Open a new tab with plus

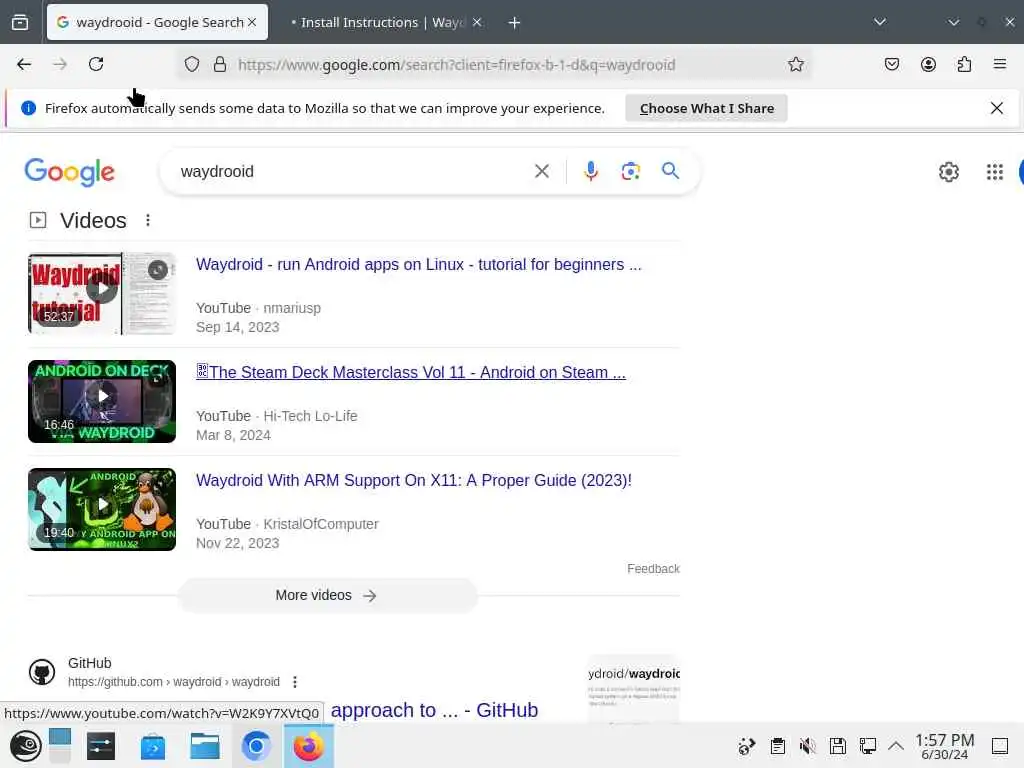(514, 23)
